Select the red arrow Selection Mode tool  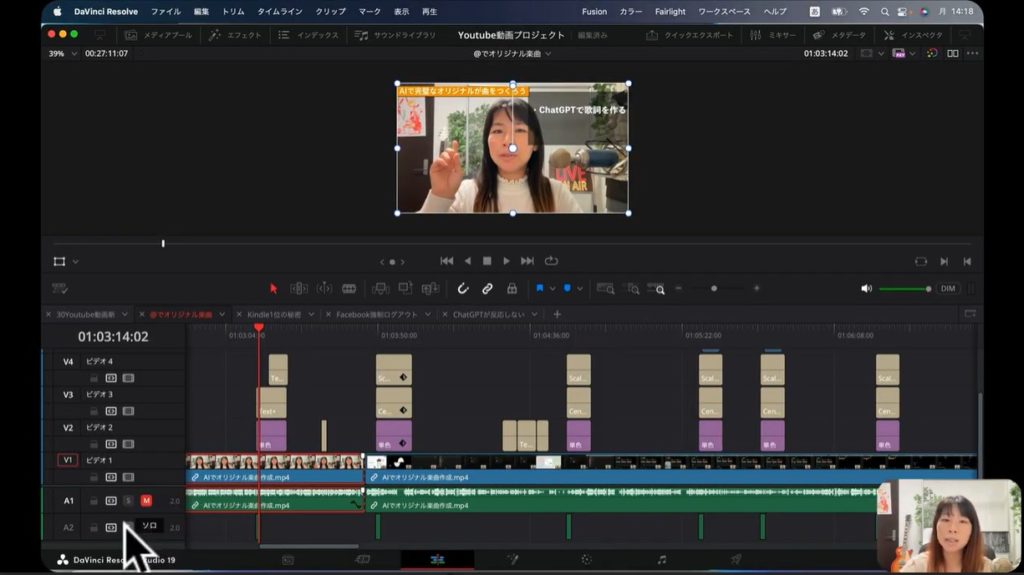[273, 288]
